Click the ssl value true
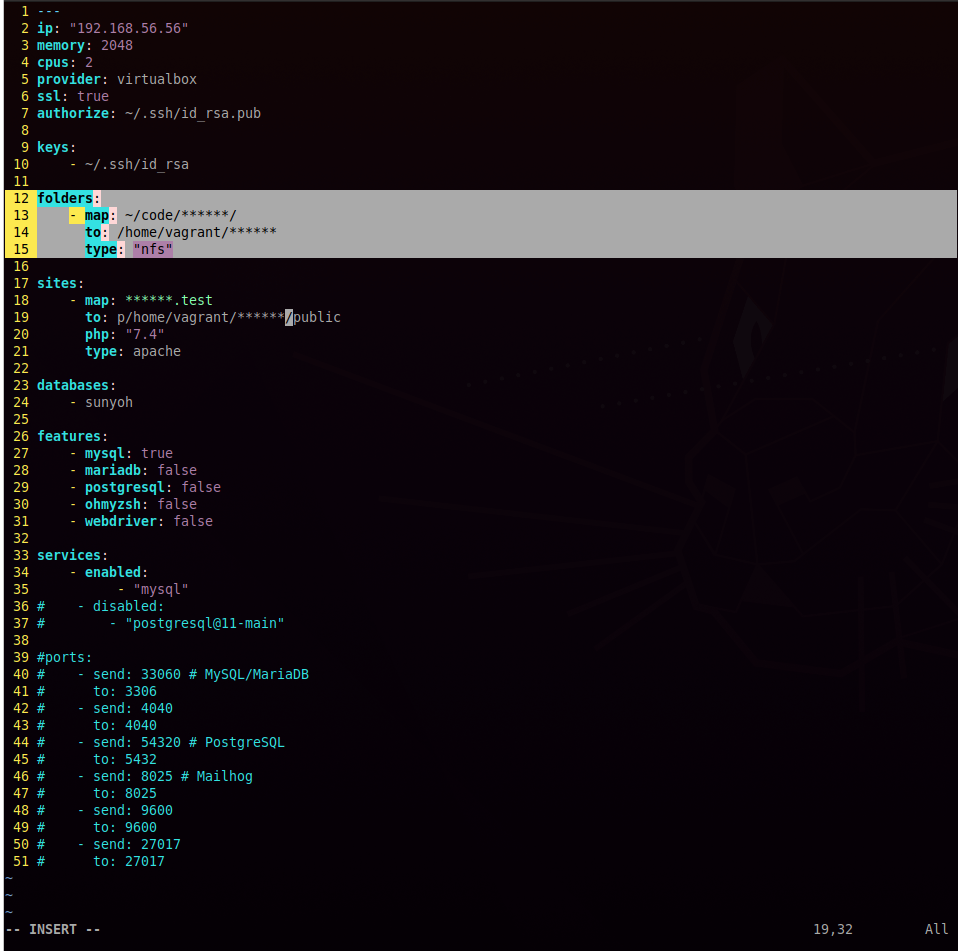Viewport: 958px width, 951px height. pyautogui.click(x=93, y=97)
